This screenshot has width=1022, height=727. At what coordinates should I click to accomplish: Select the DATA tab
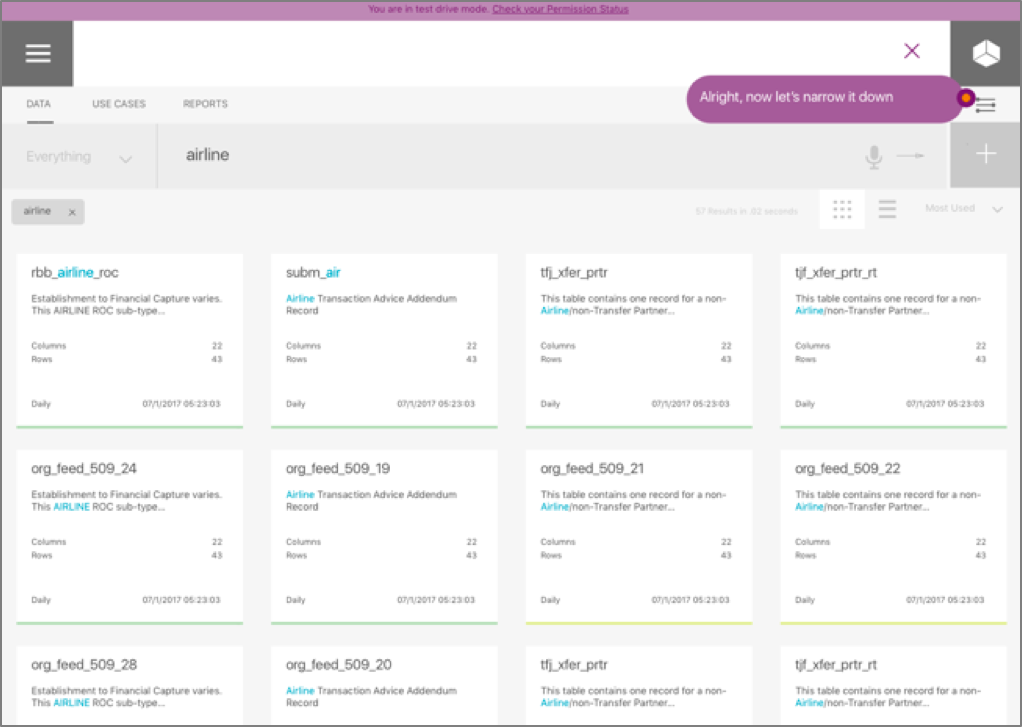38,104
